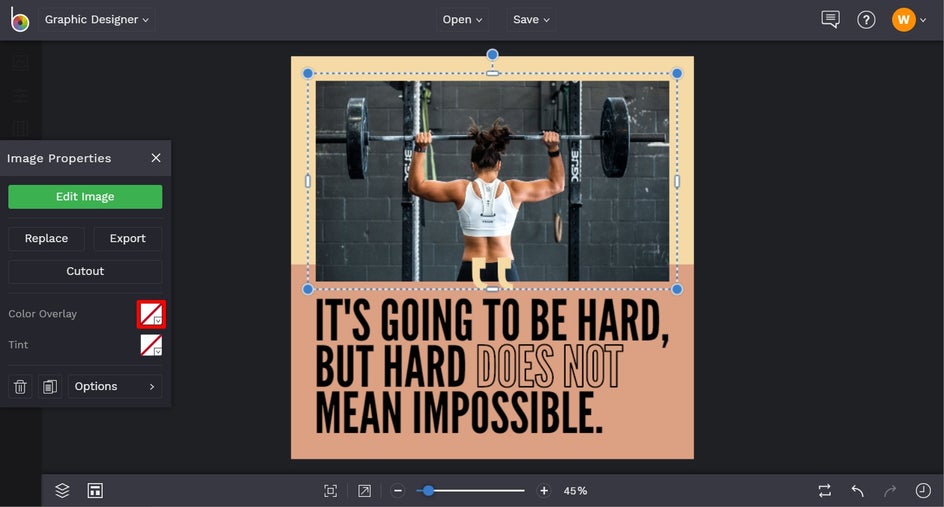Open the Save menu
The height and width of the screenshot is (507, 944).
coord(531,20)
